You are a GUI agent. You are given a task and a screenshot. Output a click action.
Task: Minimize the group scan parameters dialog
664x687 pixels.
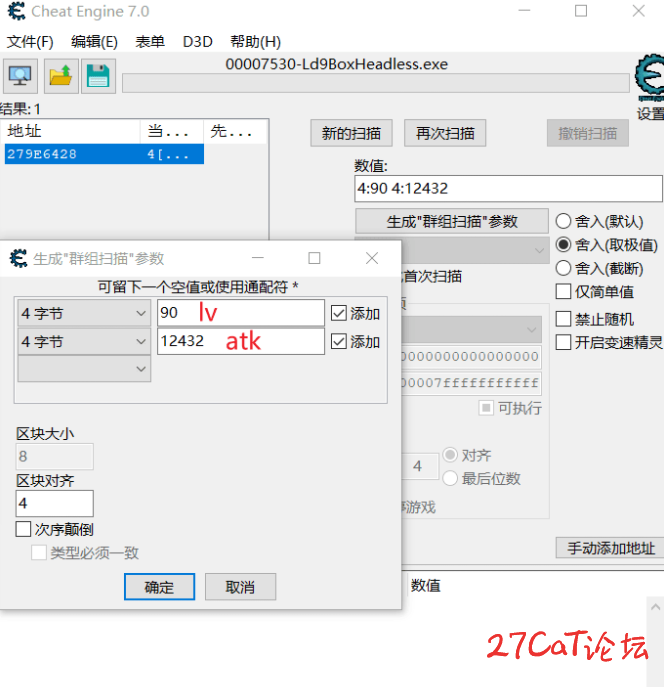point(258,258)
